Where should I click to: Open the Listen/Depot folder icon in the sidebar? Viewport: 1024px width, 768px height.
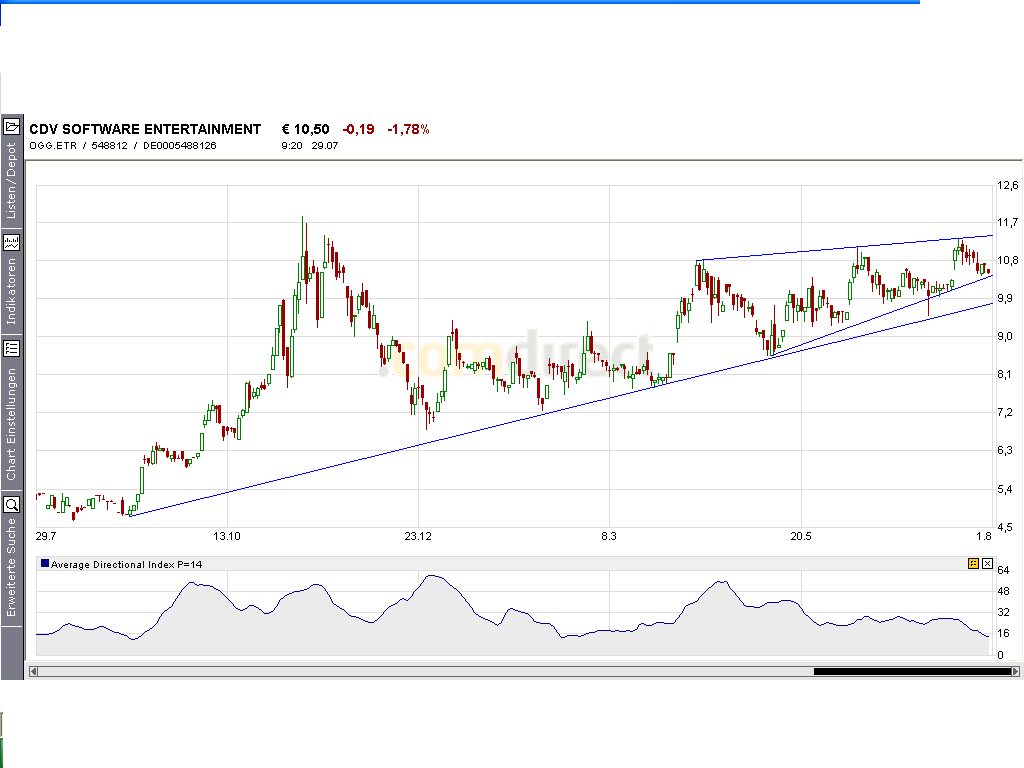tap(13, 125)
